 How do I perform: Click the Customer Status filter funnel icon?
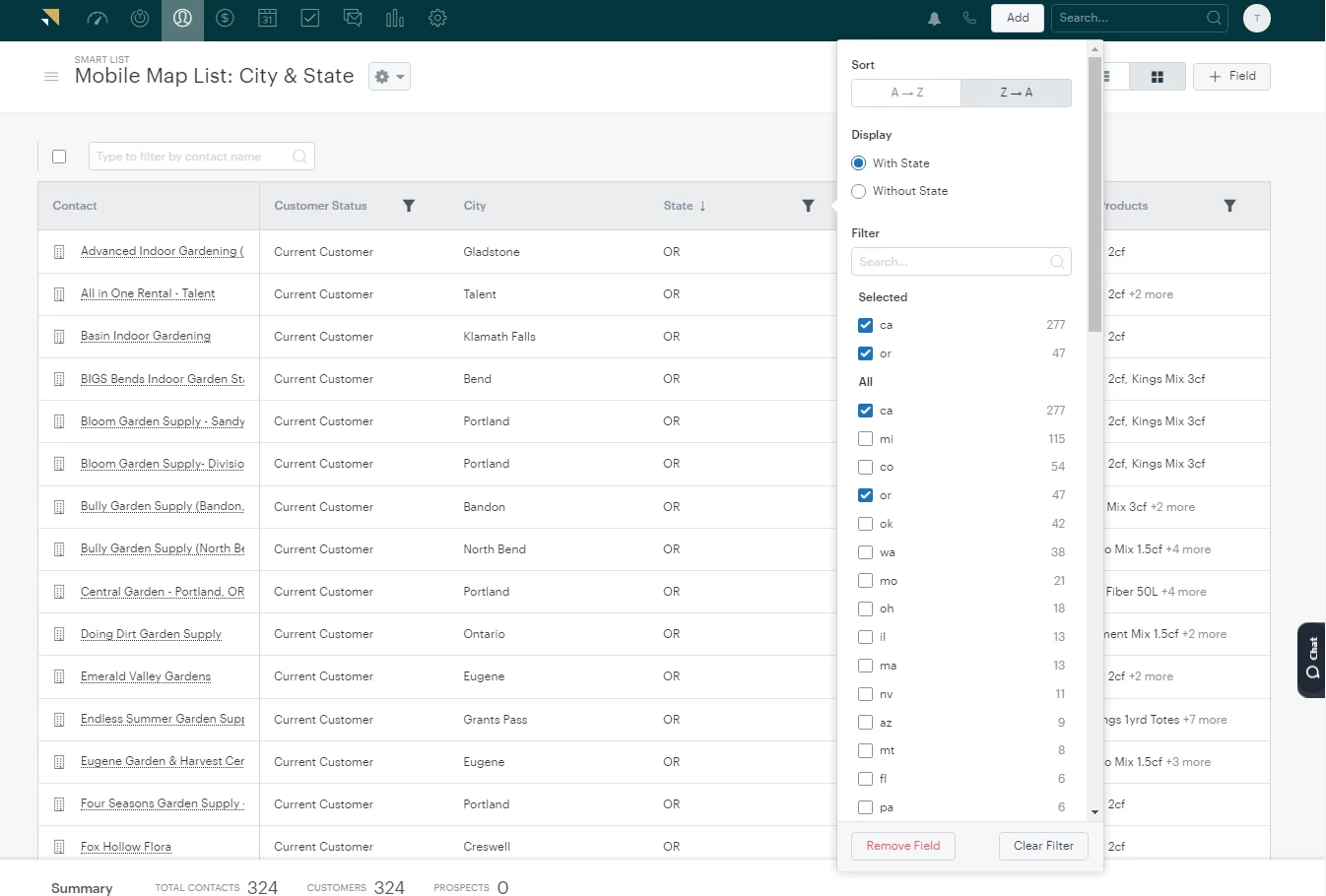pyautogui.click(x=409, y=206)
